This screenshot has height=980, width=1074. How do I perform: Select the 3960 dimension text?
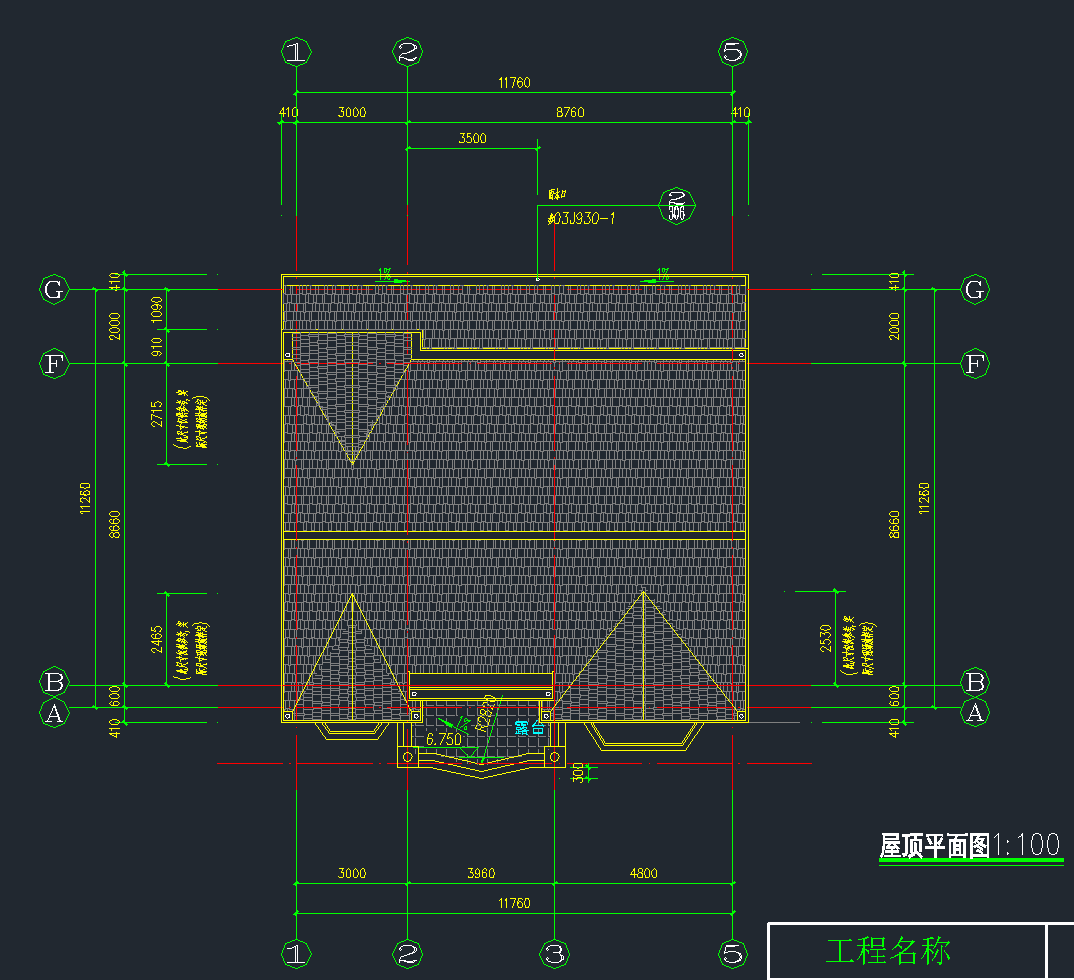[x=481, y=873]
